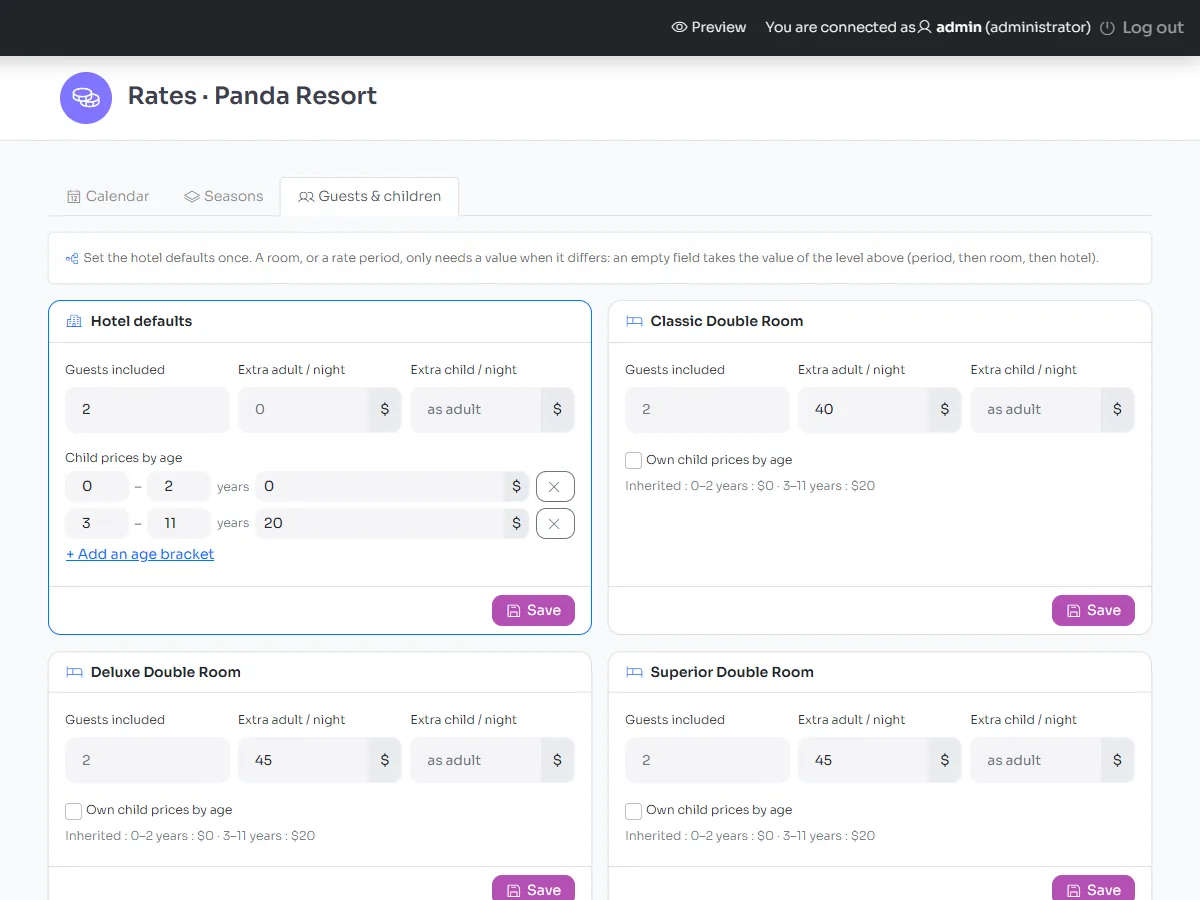The width and height of the screenshot is (1200, 900).
Task: Click the Add an age bracket link
Action: pos(140,554)
